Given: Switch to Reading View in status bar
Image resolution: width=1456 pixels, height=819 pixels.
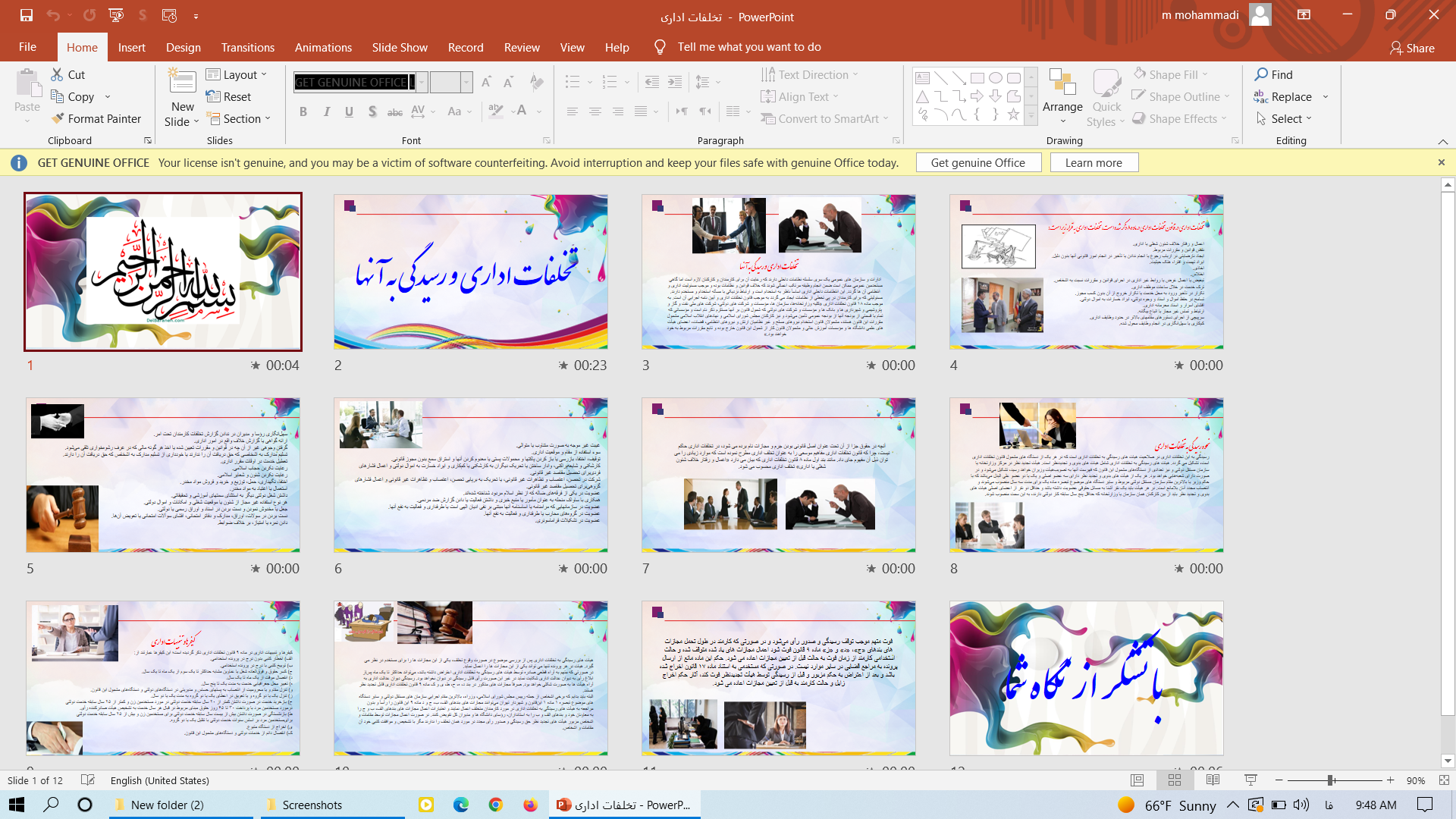Looking at the screenshot, I should coord(1213,780).
